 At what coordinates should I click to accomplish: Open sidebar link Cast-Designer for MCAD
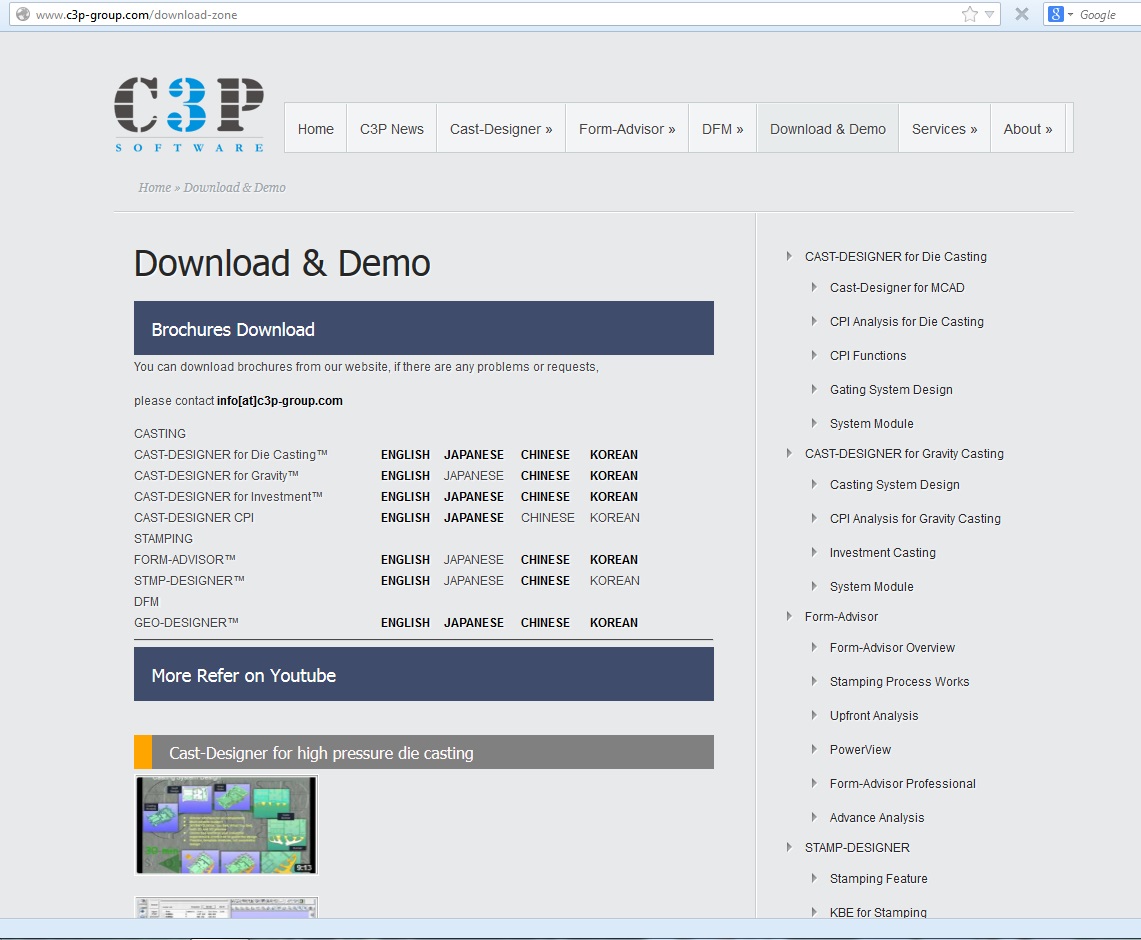coord(897,288)
